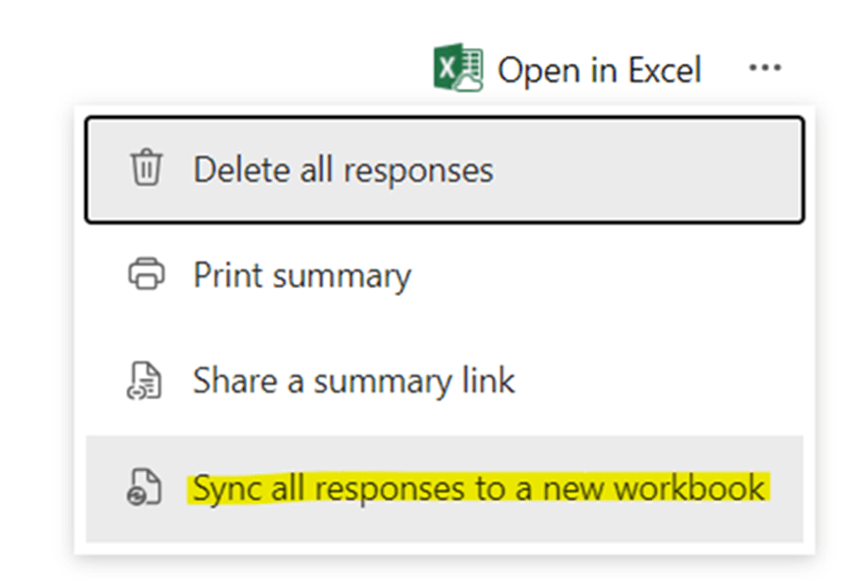
Task: Click the Open in Excel button
Action: pyautogui.click(x=567, y=68)
